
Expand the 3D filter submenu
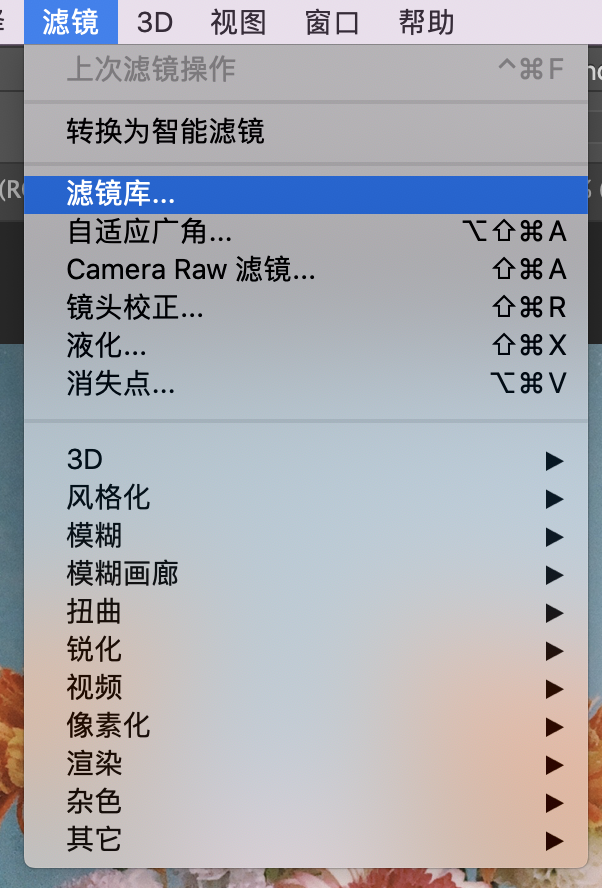click(x=85, y=460)
